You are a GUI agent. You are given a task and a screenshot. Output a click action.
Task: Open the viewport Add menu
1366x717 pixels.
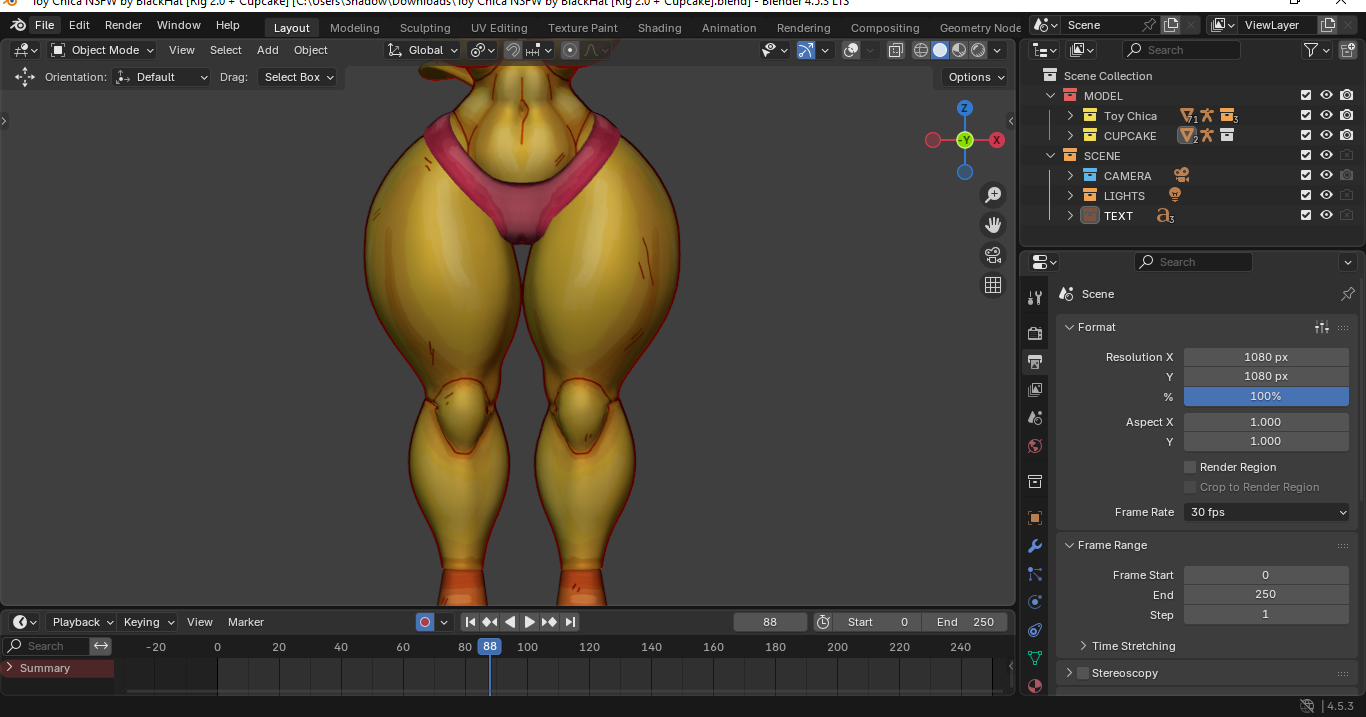(x=268, y=50)
